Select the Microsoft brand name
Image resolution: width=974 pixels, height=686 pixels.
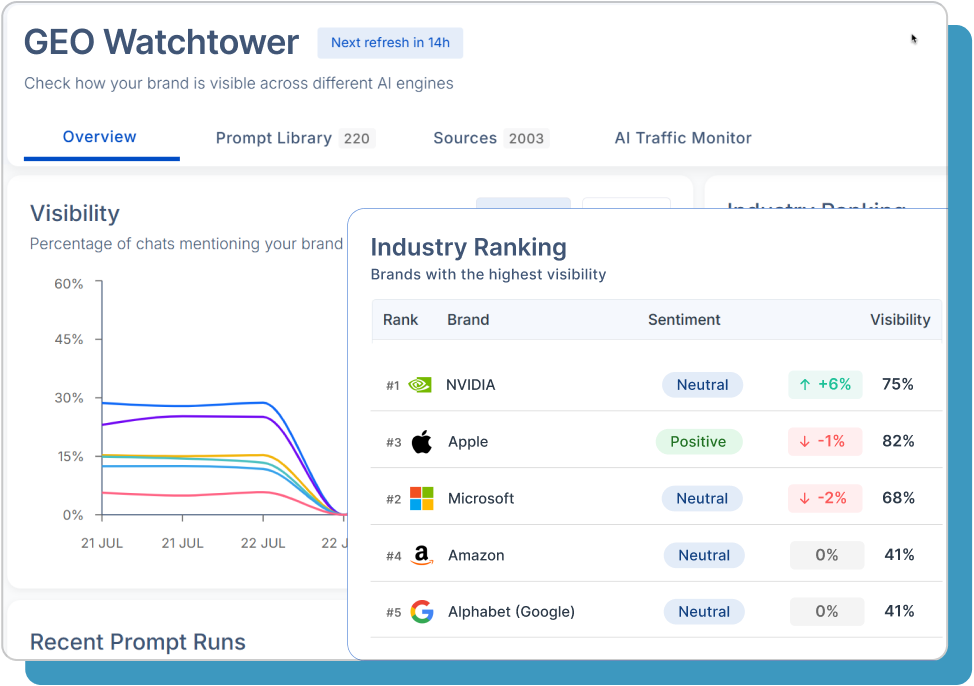pos(481,498)
